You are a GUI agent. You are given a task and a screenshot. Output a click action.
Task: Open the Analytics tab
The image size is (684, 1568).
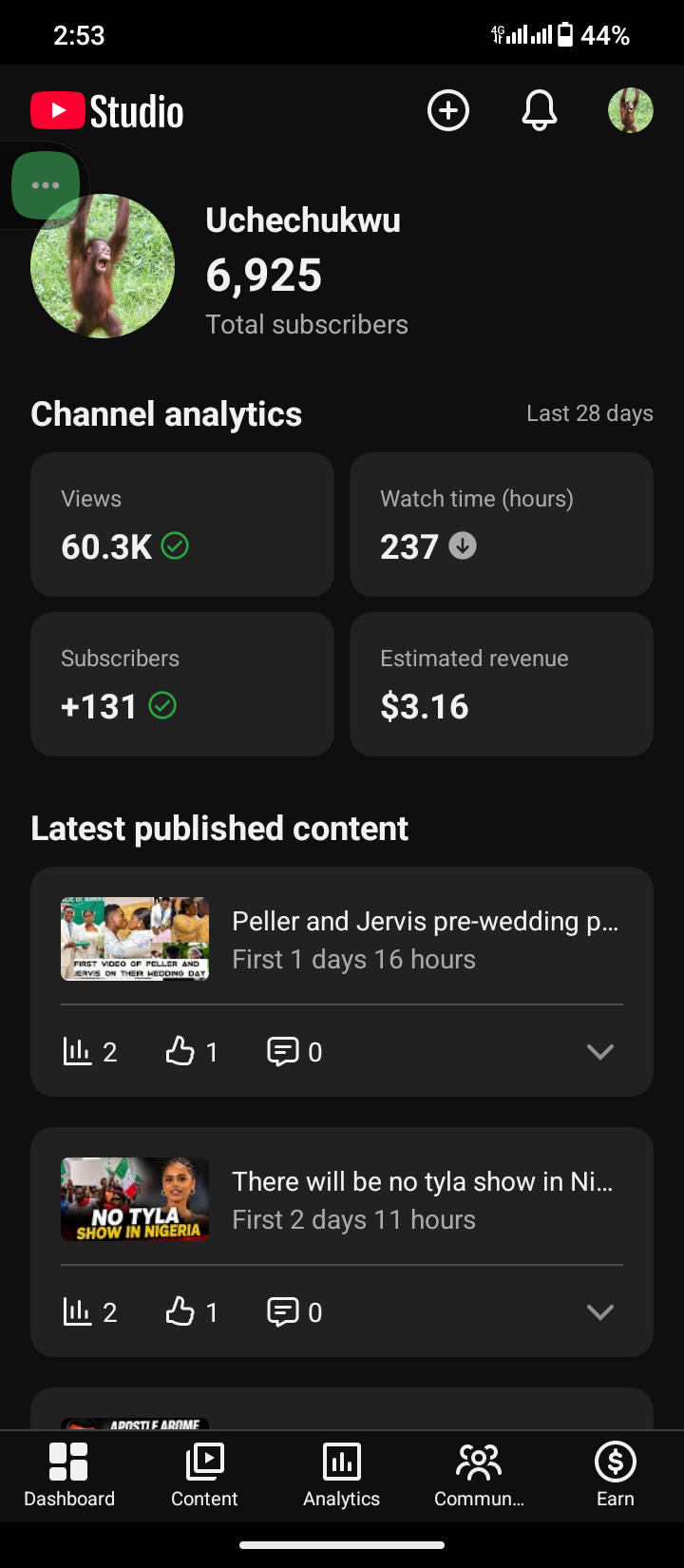tap(342, 1476)
